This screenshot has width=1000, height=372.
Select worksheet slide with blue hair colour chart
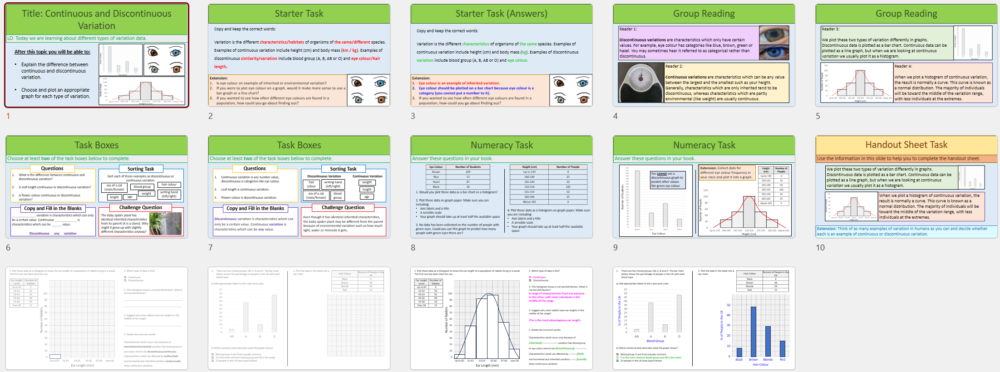tap(704, 318)
